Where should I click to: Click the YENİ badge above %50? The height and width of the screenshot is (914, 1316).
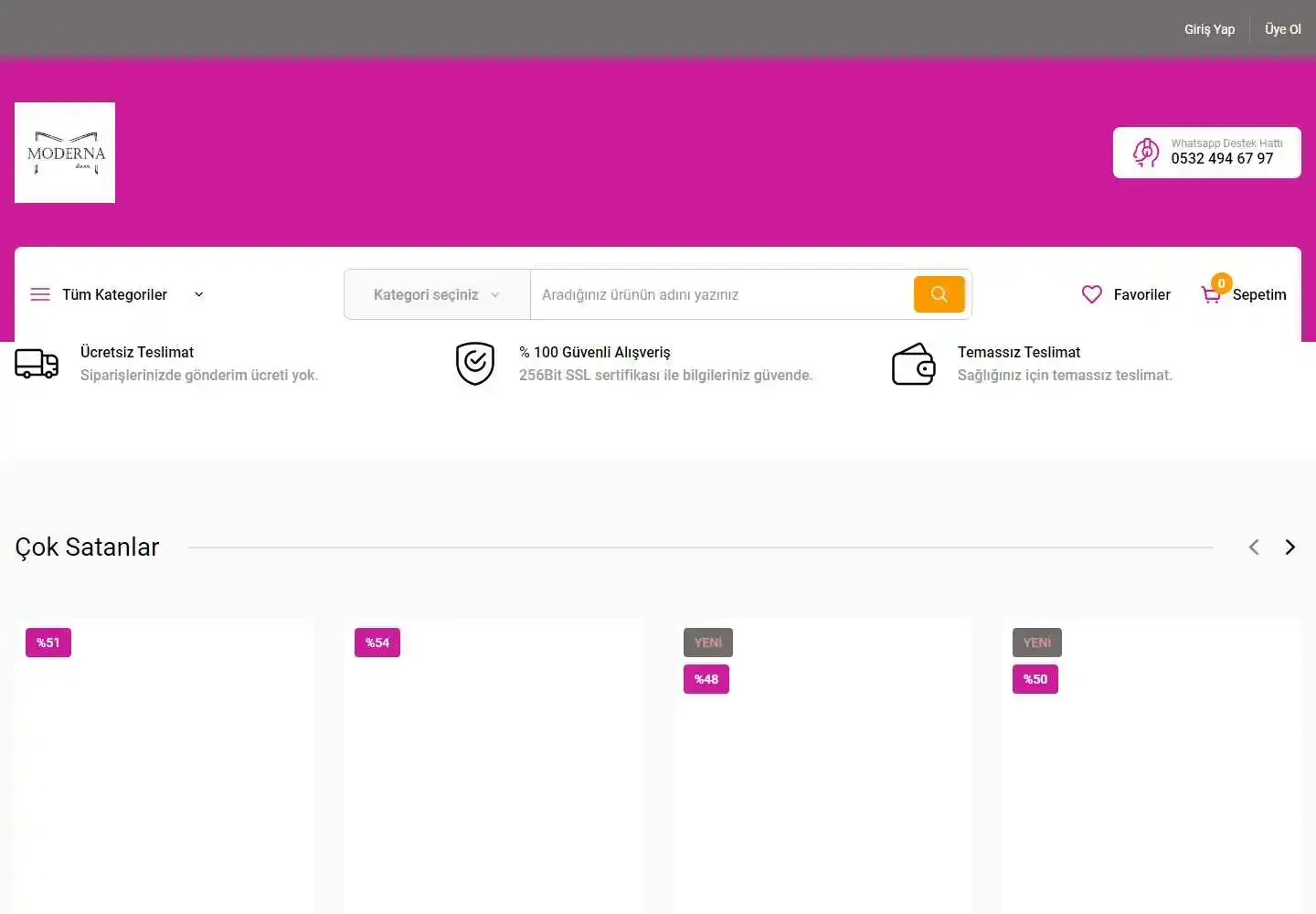1037,643
